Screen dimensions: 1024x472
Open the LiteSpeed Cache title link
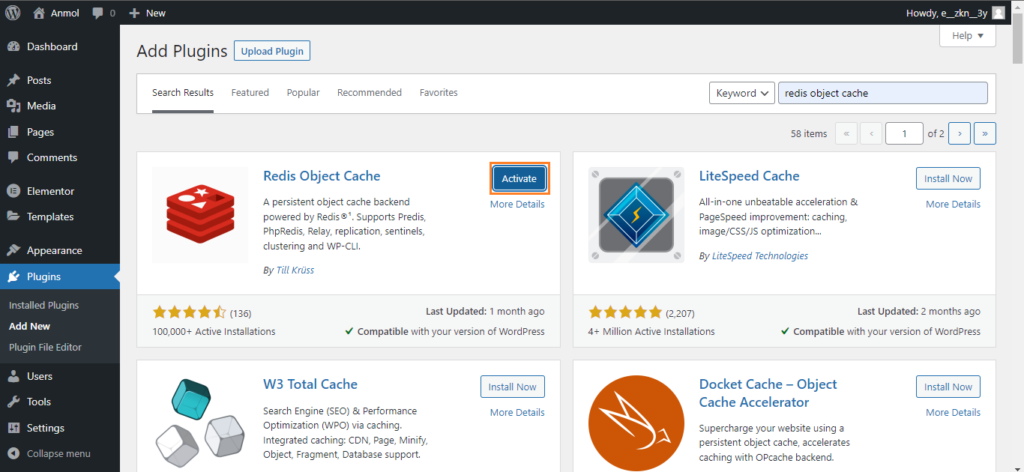pyautogui.click(x=749, y=176)
